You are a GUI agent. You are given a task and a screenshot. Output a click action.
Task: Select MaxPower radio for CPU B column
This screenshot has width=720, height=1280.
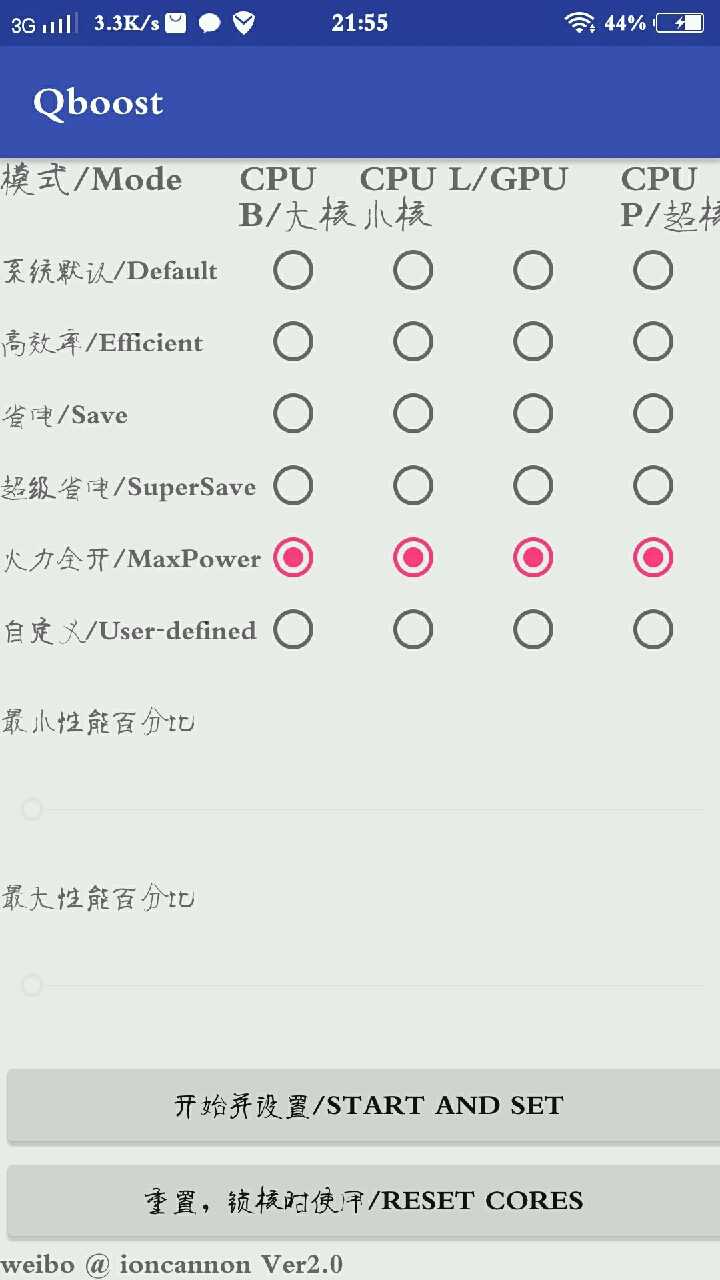(293, 558)
